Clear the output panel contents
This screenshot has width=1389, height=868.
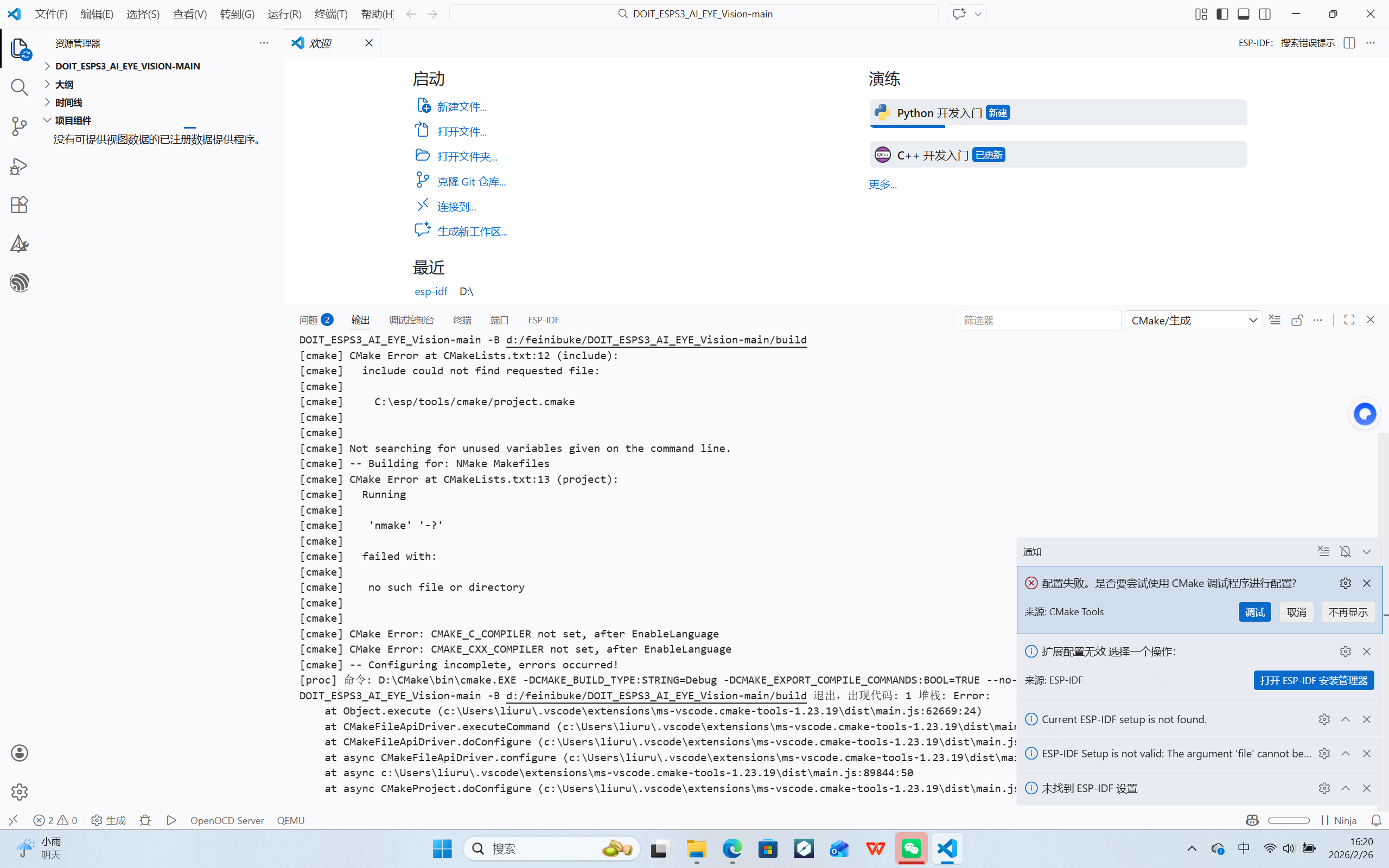coord(1275,320)
